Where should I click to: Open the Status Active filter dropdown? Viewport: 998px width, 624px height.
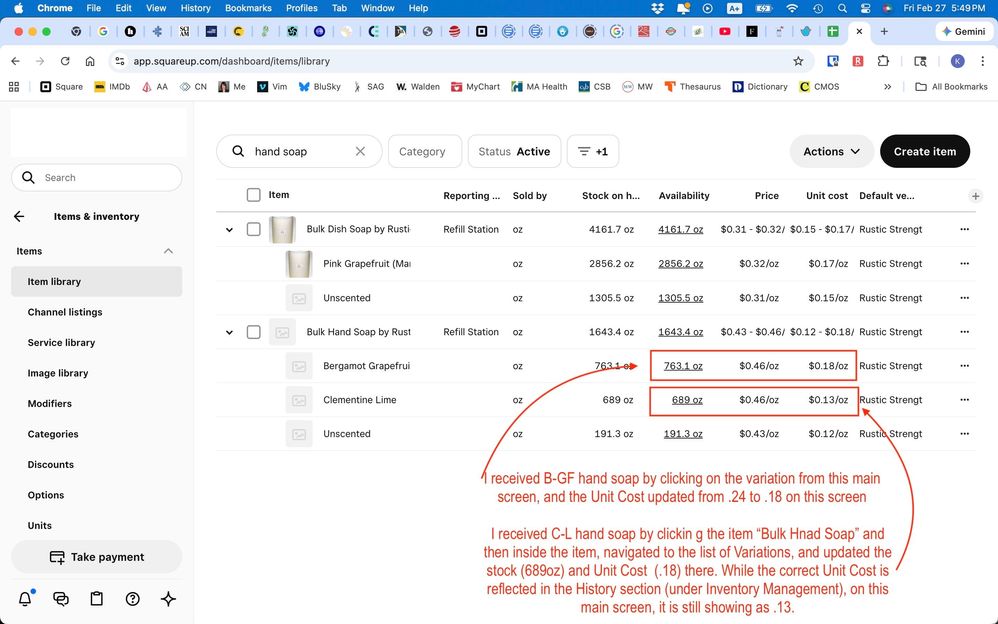click(514, 152)
